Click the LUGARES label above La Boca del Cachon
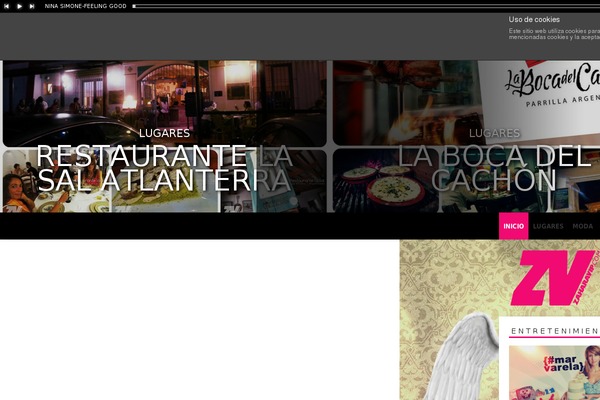 click(494, 133)
